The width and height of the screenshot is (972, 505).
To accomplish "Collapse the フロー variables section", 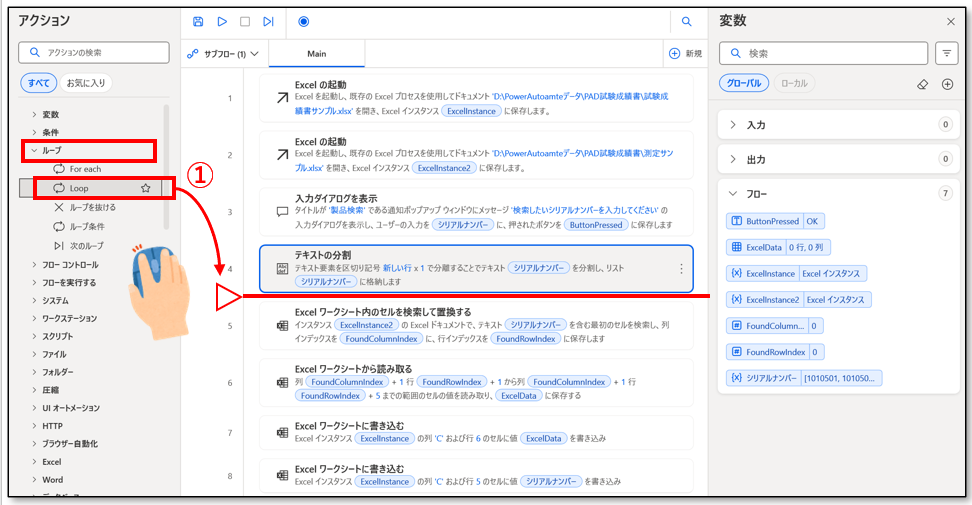I will pos(733,193).
